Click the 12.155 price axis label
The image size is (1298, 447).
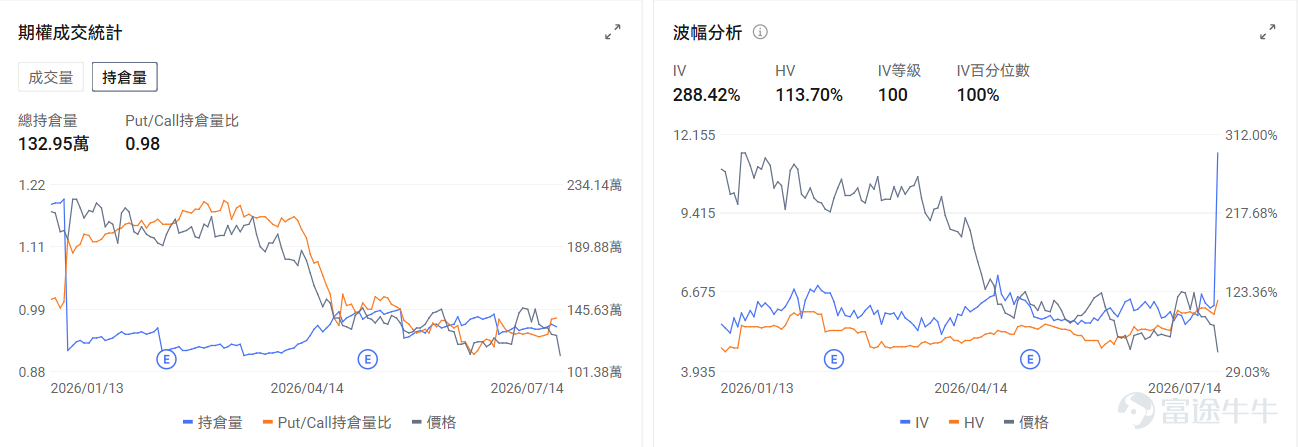[x=692, y=135]
